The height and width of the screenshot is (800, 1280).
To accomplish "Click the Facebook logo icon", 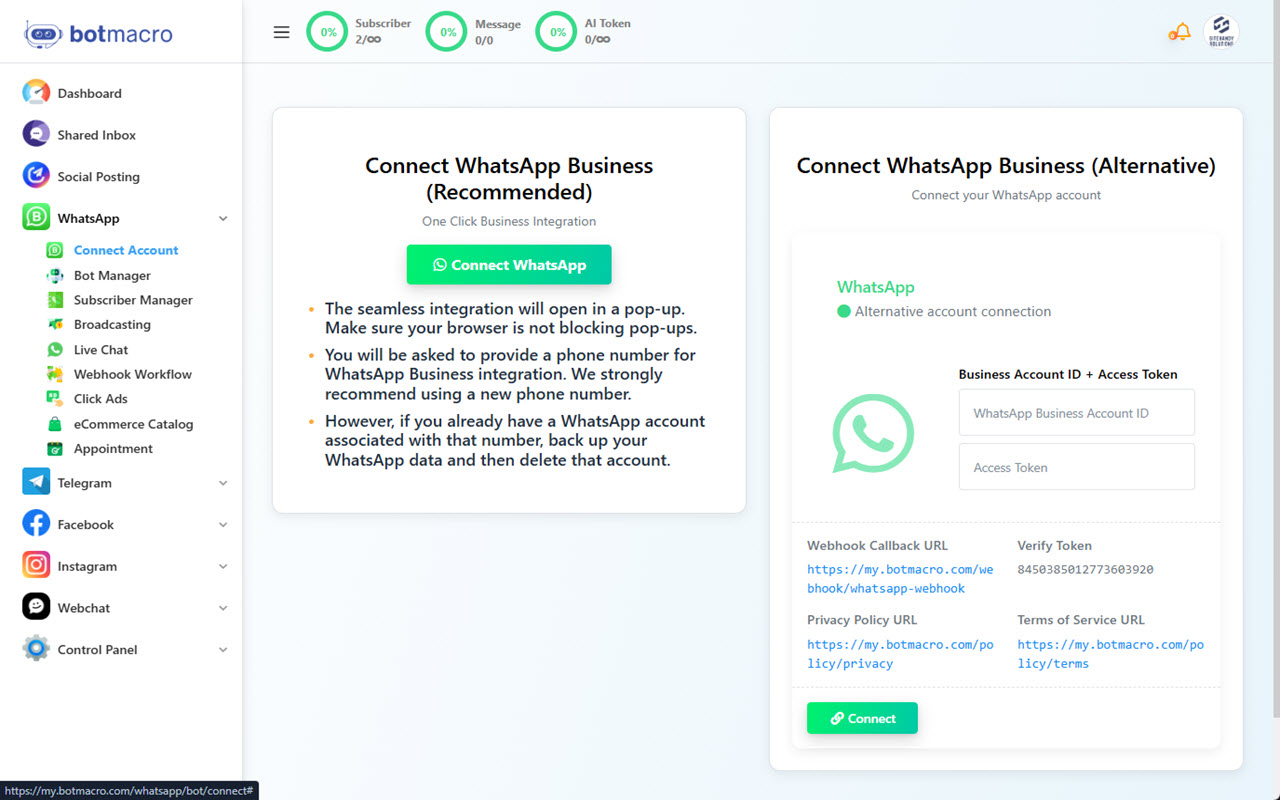I will pyautogui.click(x=36, y=524).
